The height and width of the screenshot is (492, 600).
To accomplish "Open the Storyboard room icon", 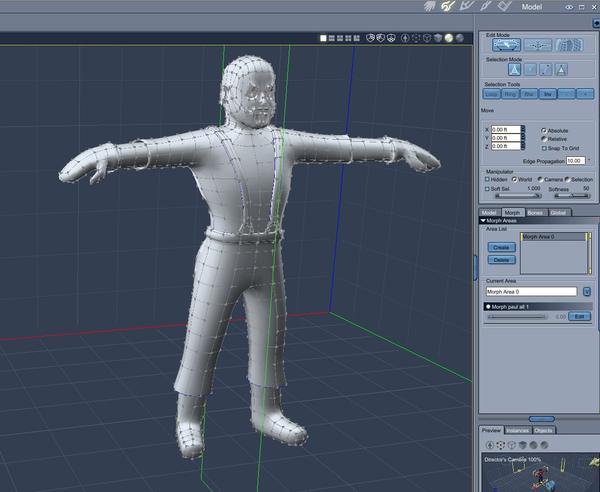I will tap(468, 6).
